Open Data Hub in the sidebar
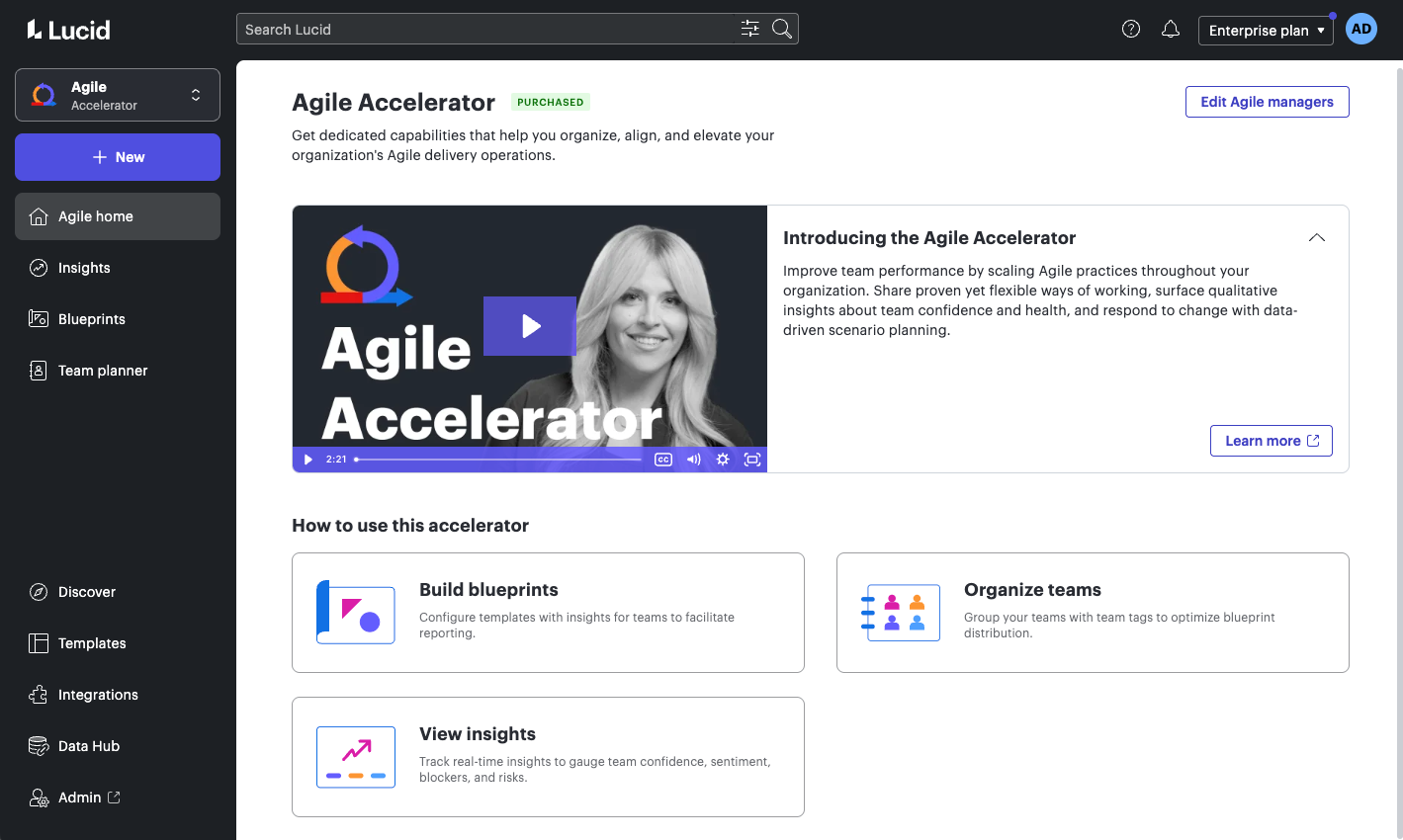1403x840 pixels. 118,746
